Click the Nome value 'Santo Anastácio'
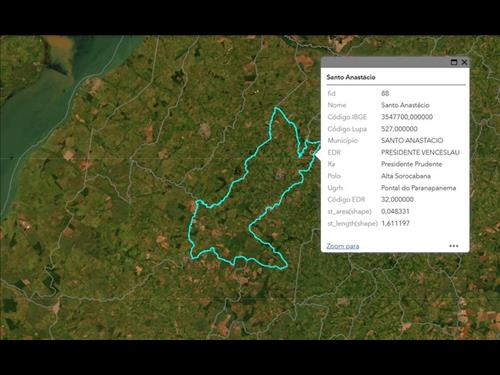Viewport: 500px width, 375px height. 405,105
